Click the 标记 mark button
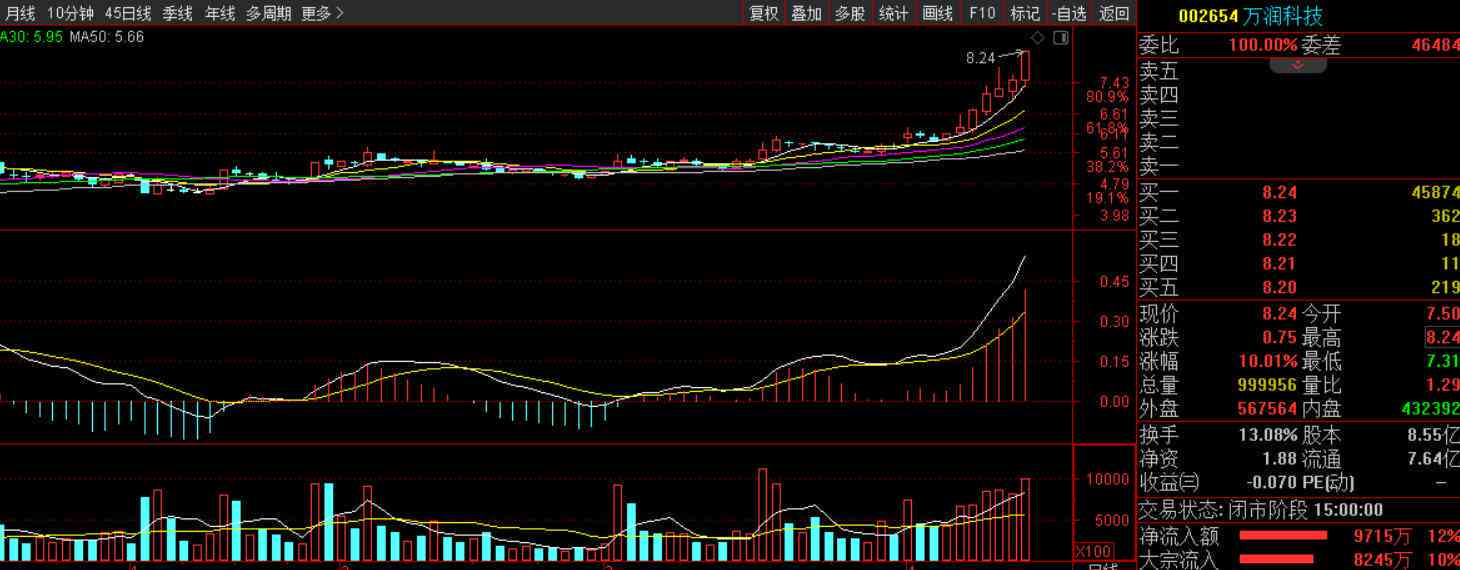Screen dimensions: 1460x570 pyautogui.click(x=1025, y=13)
